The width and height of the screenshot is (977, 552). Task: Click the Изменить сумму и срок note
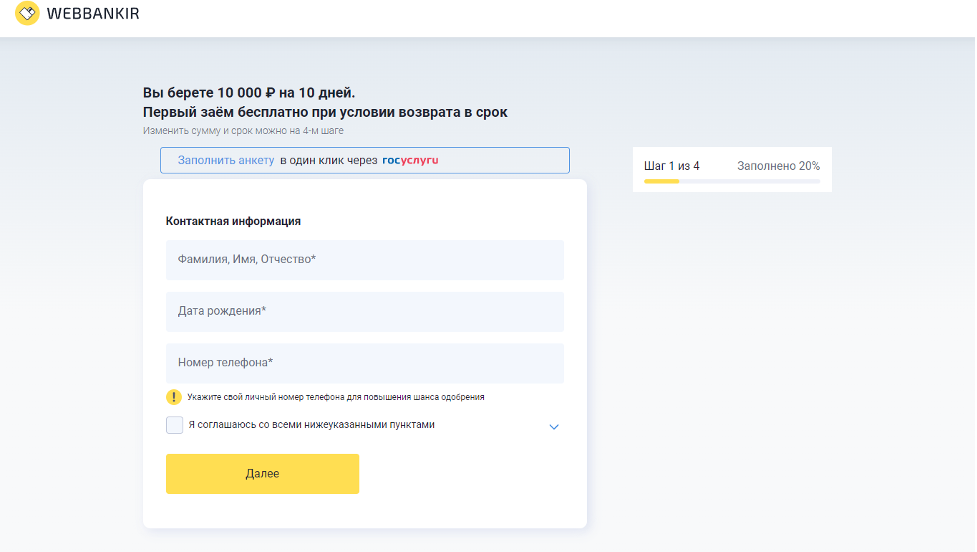tap(243, 131)
